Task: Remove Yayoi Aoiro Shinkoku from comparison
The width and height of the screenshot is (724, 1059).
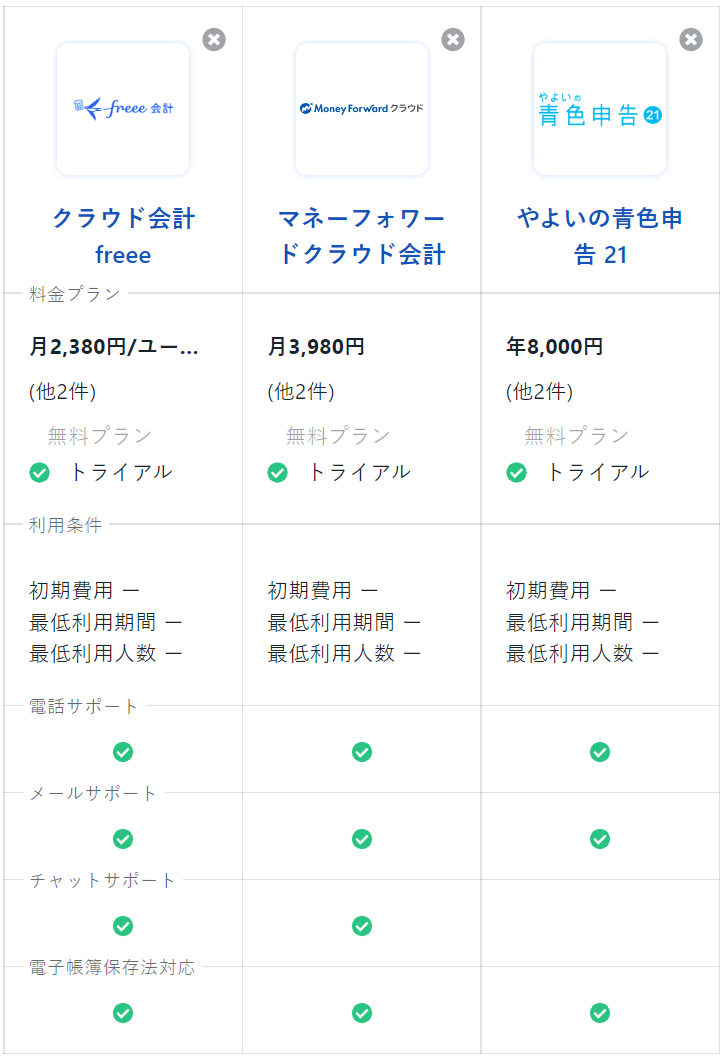Action: pos(691,39)
